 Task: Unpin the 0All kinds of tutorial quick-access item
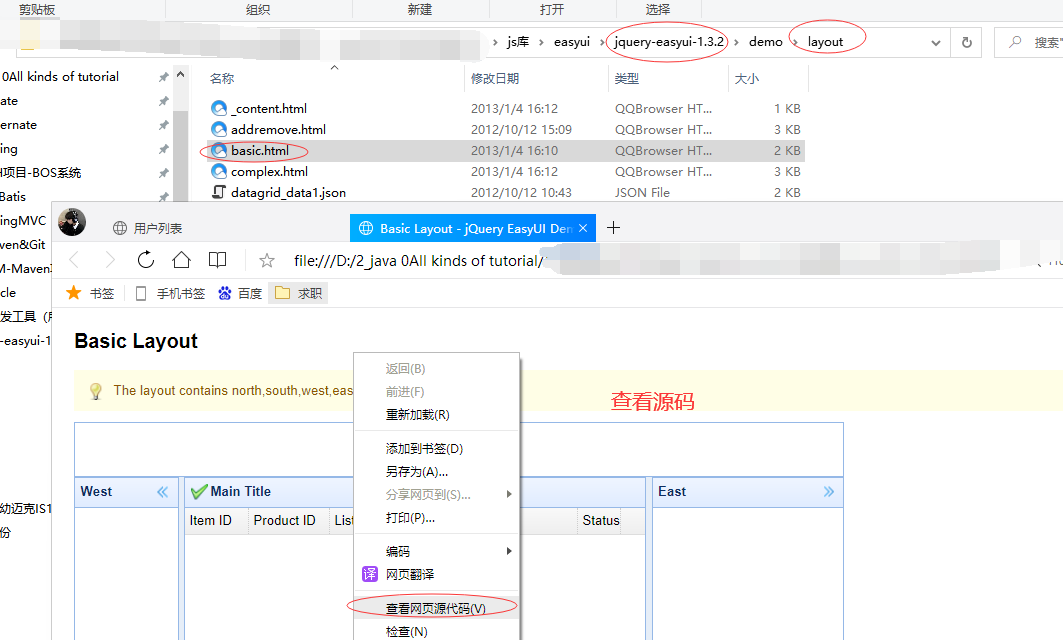[x=163, y=77]
